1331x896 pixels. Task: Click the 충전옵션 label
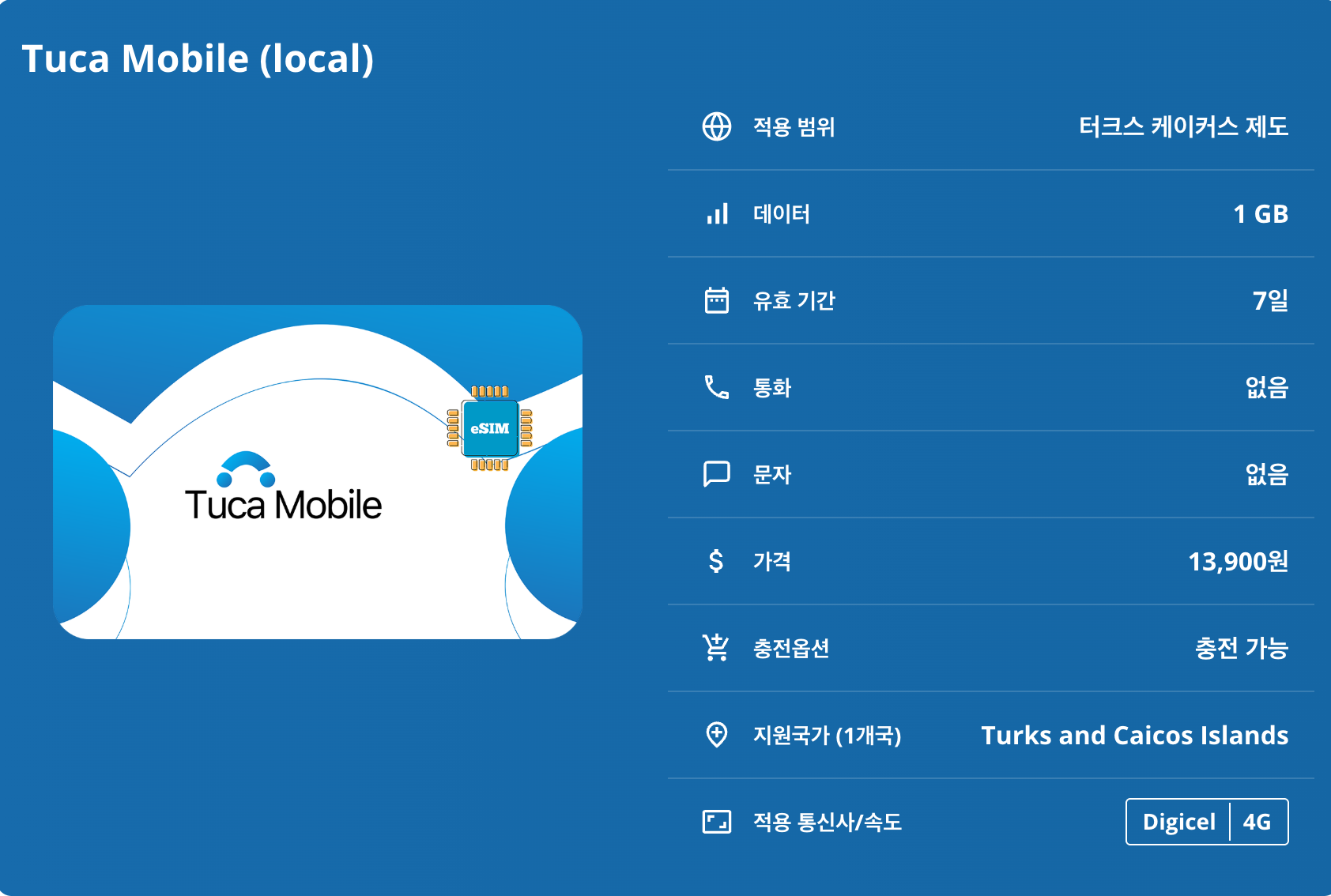[791, 648]
